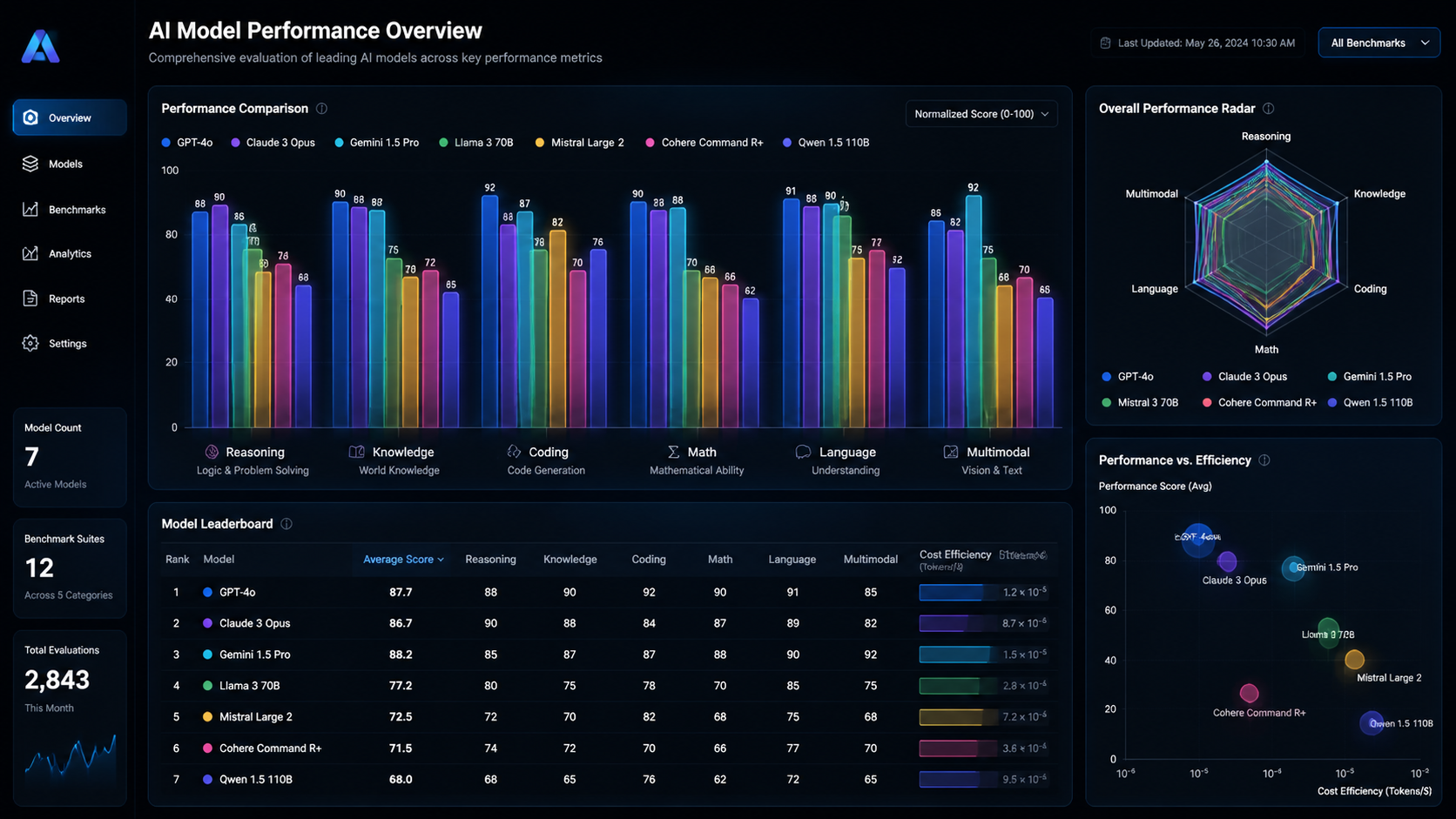The height and width of the screenshot is (819, 1456).
Task: Click the Multimodal column header in leaderboard
Action: click(871, 559)
